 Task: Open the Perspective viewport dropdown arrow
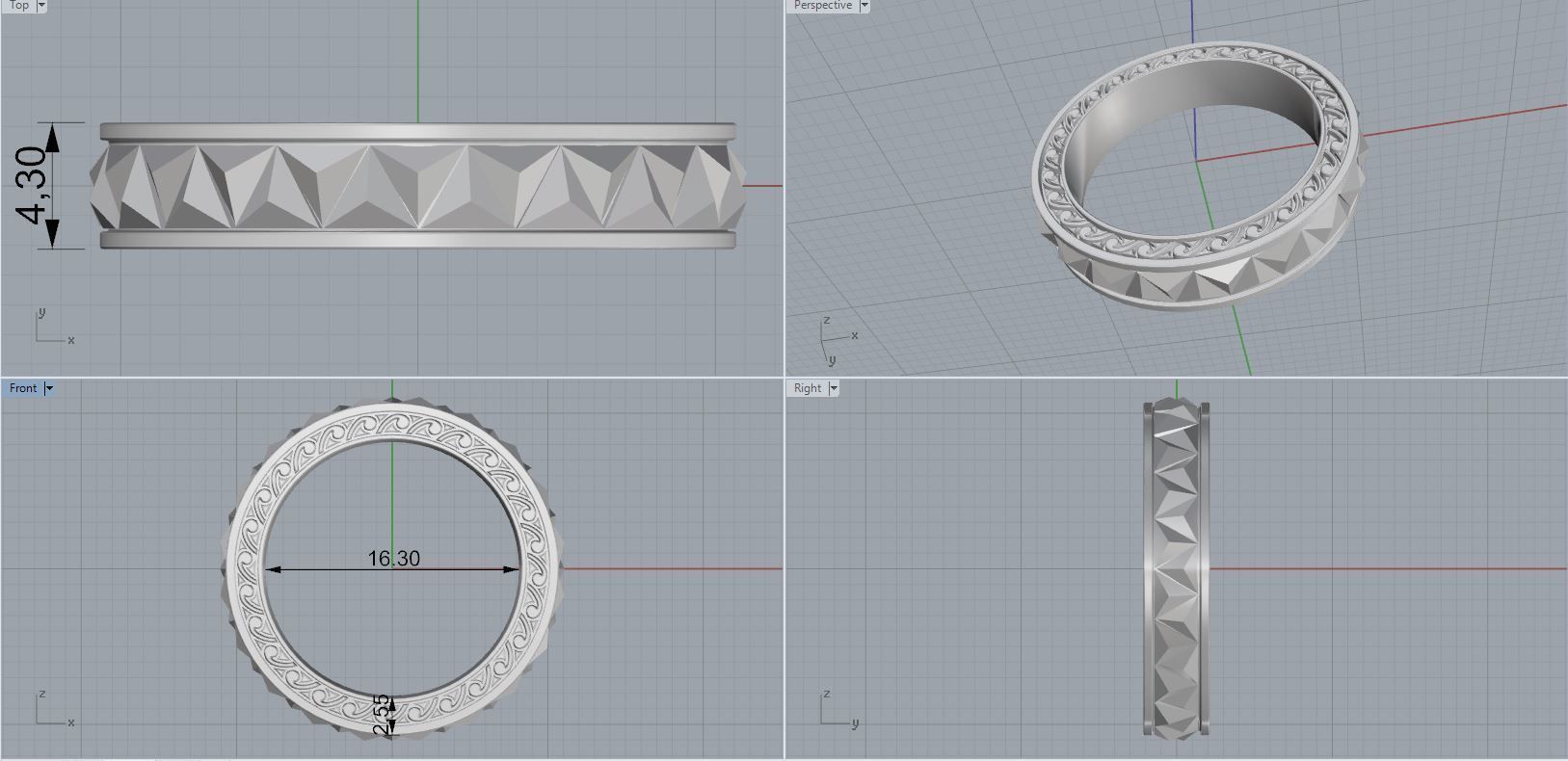(x=864, y=6)
